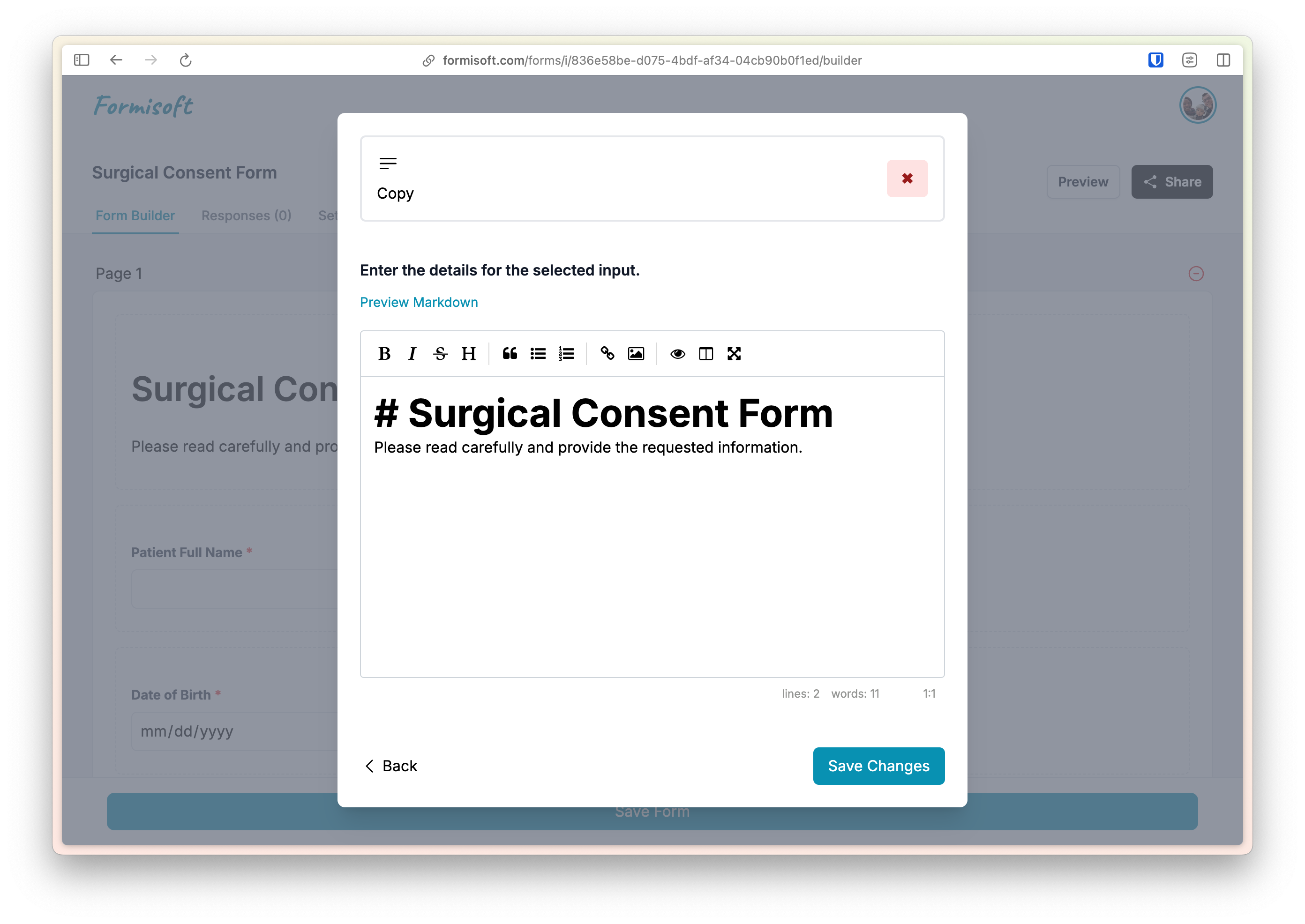Screen dimensions: 1305x924
Task: Toggle bold formatting in markdown editor
Action: pos(384,354)
